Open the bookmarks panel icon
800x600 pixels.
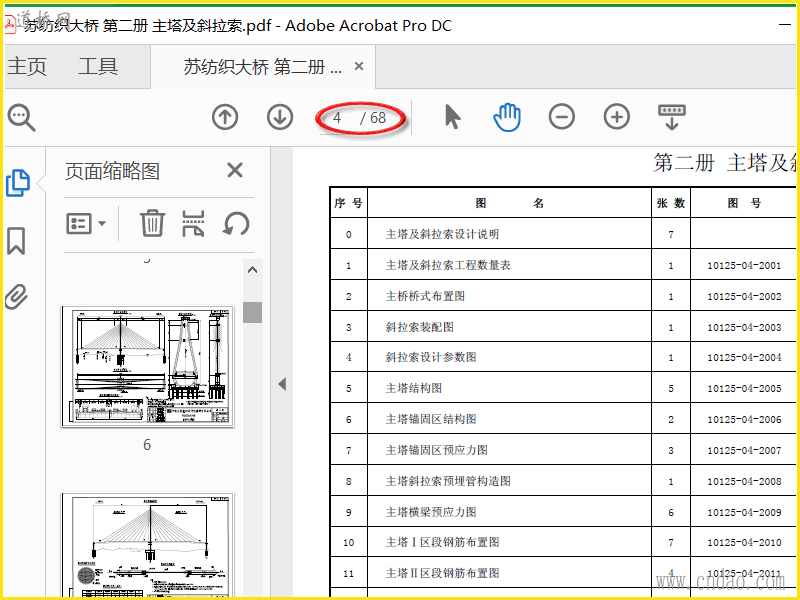coord(16,241)
